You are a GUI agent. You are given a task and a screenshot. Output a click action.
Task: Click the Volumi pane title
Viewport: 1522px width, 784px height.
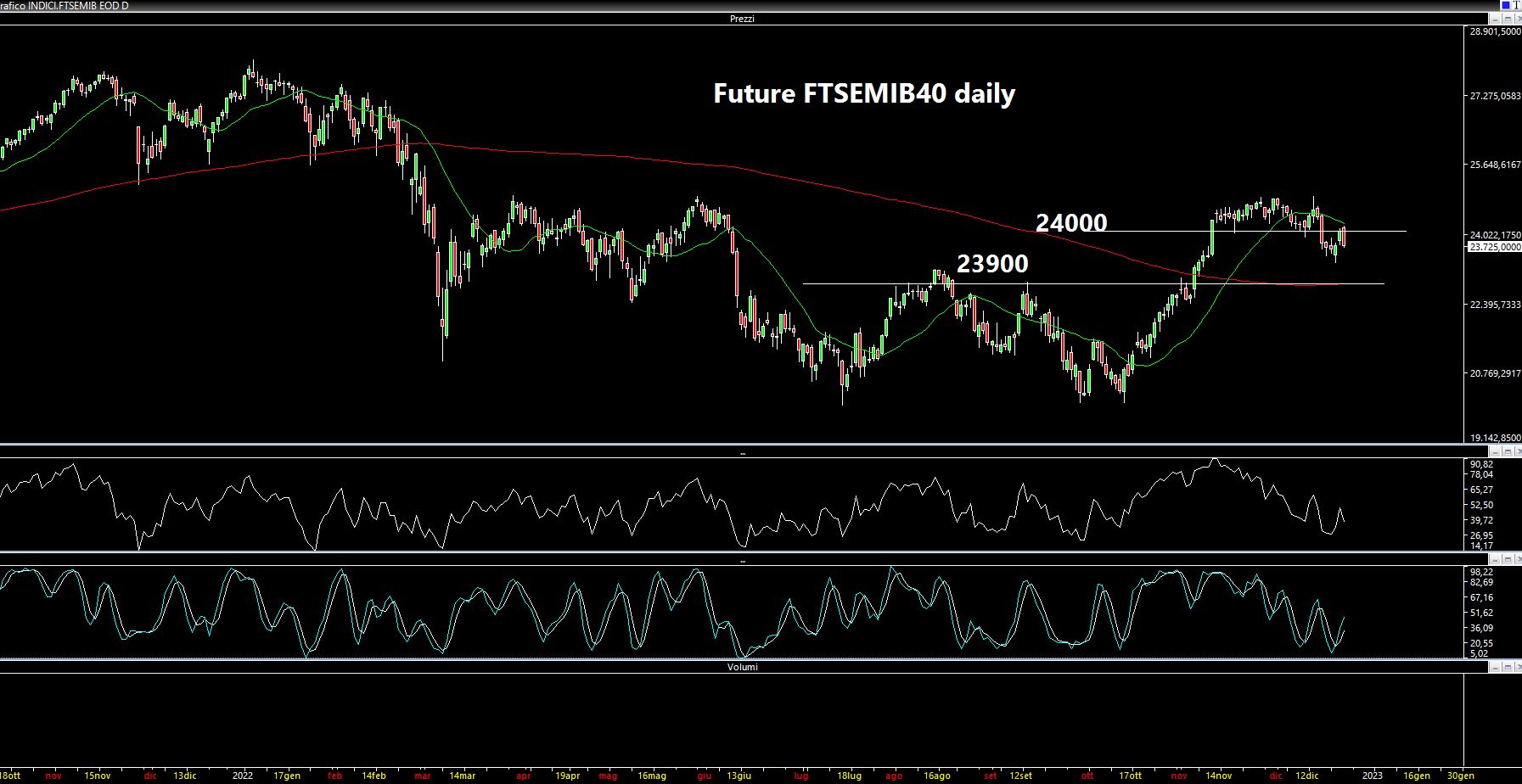coord(743,667)
